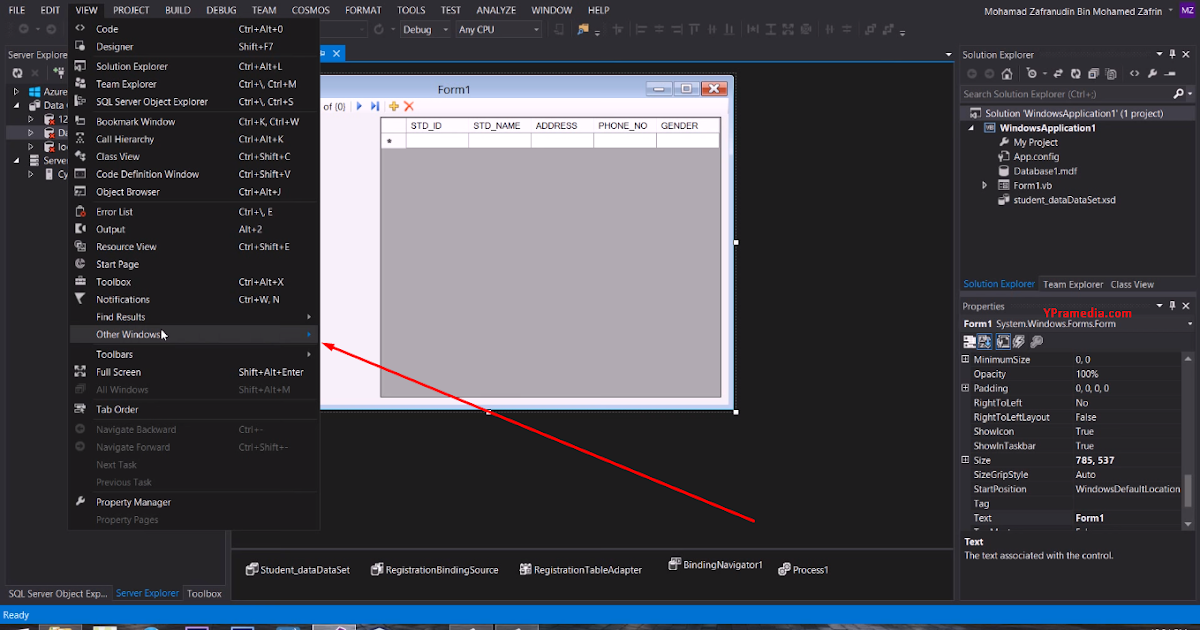1200x630 pixels.
Task: Open the Any CPU platform dropdown
Action: tap(498, 29)
